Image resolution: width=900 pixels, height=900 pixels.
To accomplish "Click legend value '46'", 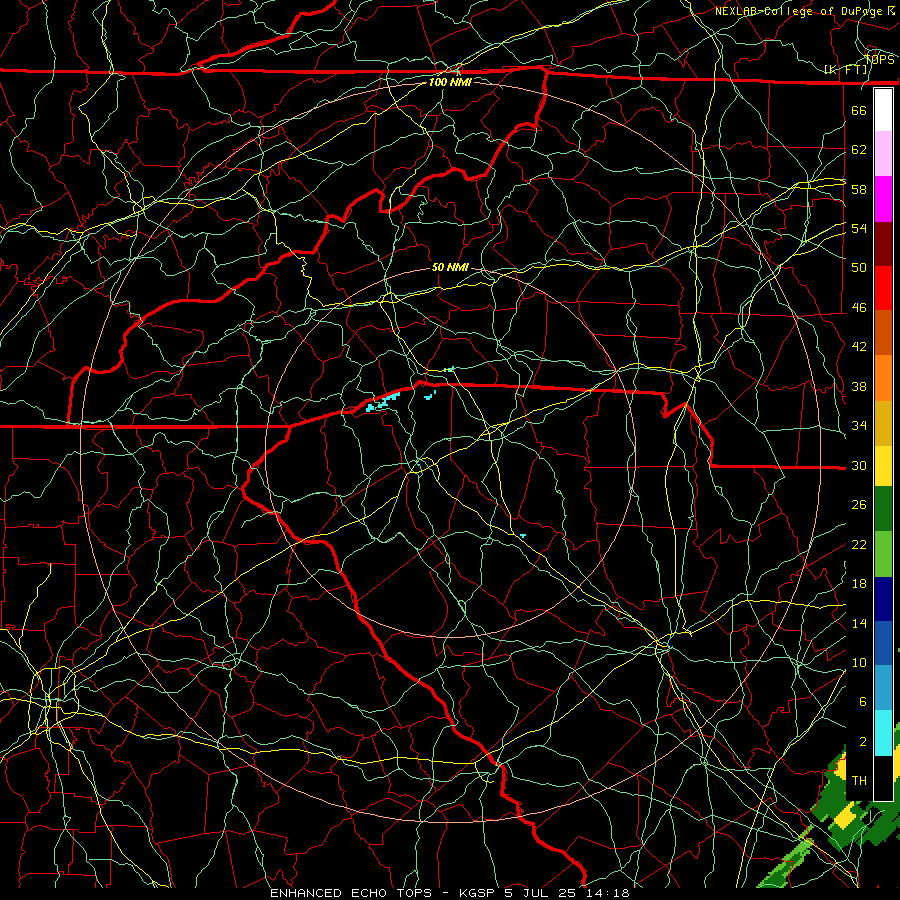I will tap(859, 308).
